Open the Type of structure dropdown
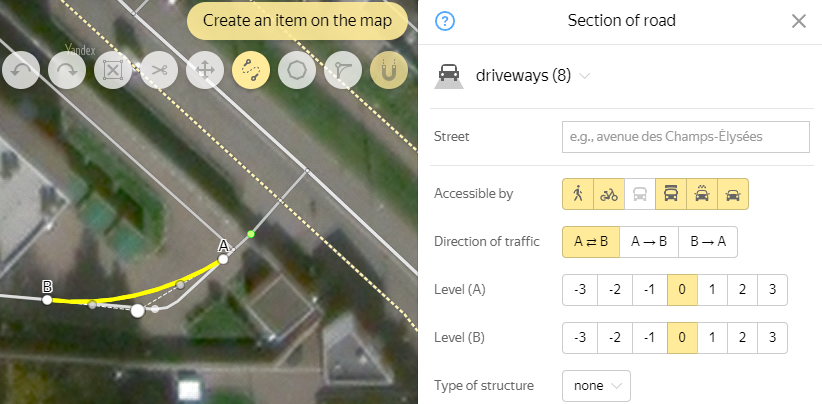822x404 pixels. [x=596, y=385]
